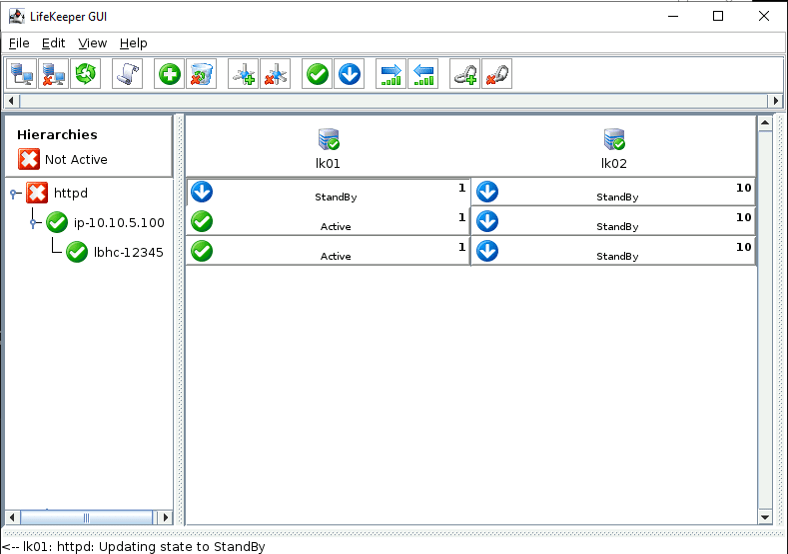Image resolution: width=788 pixels, height=554 pixels.
Task: Select the lbhc-12345 tree label
Action: pos(129,252)
